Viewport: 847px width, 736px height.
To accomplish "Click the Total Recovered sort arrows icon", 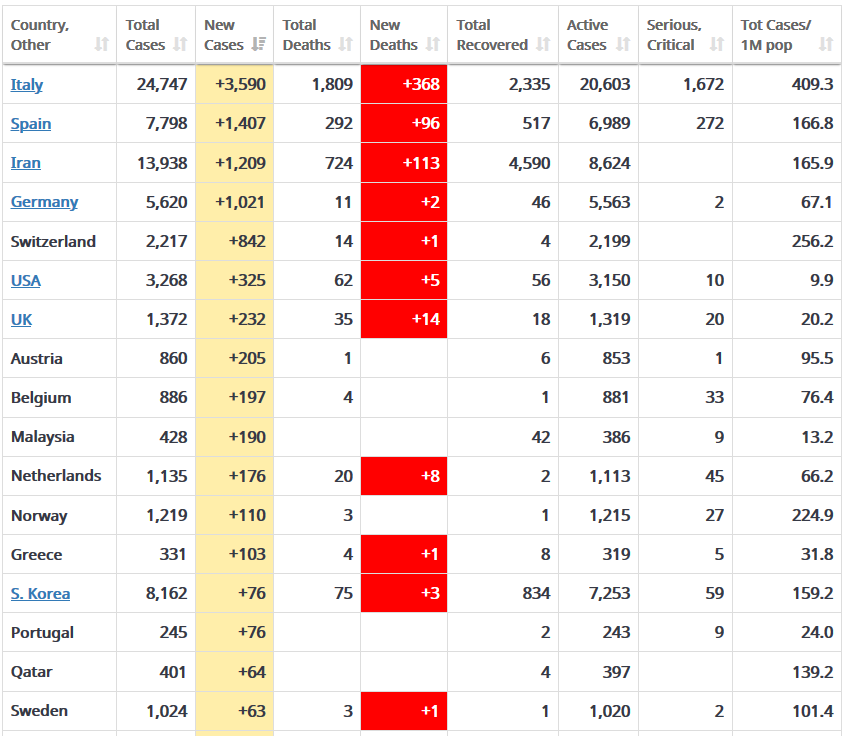I will [543, 44].
